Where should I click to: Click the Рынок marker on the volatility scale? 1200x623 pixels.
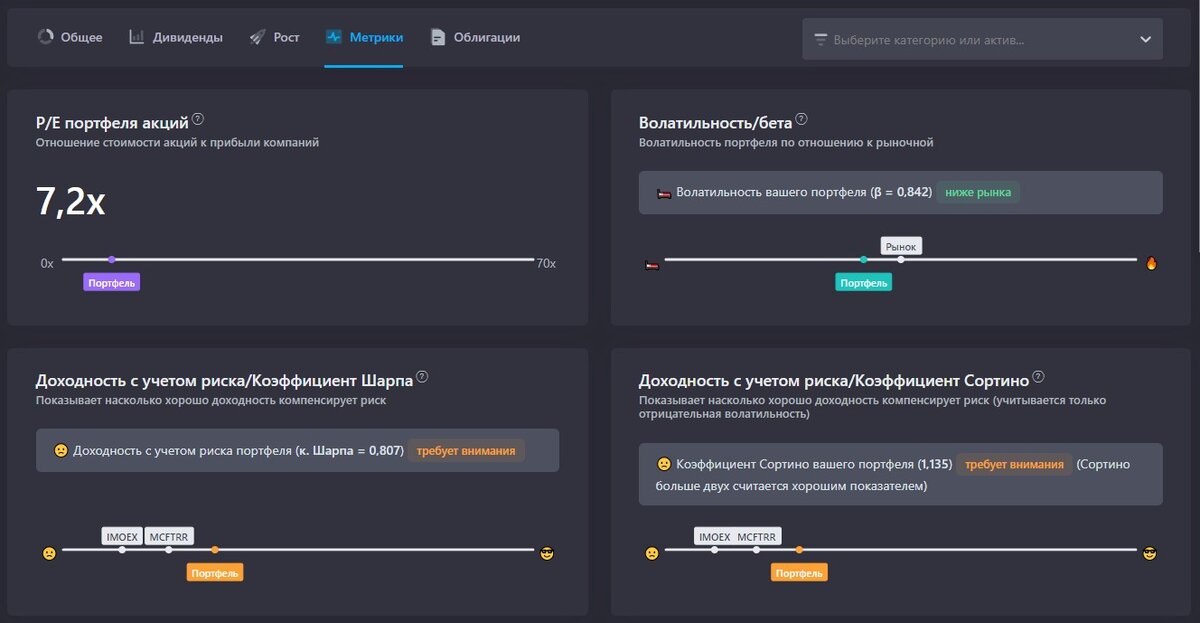(901, 246)
